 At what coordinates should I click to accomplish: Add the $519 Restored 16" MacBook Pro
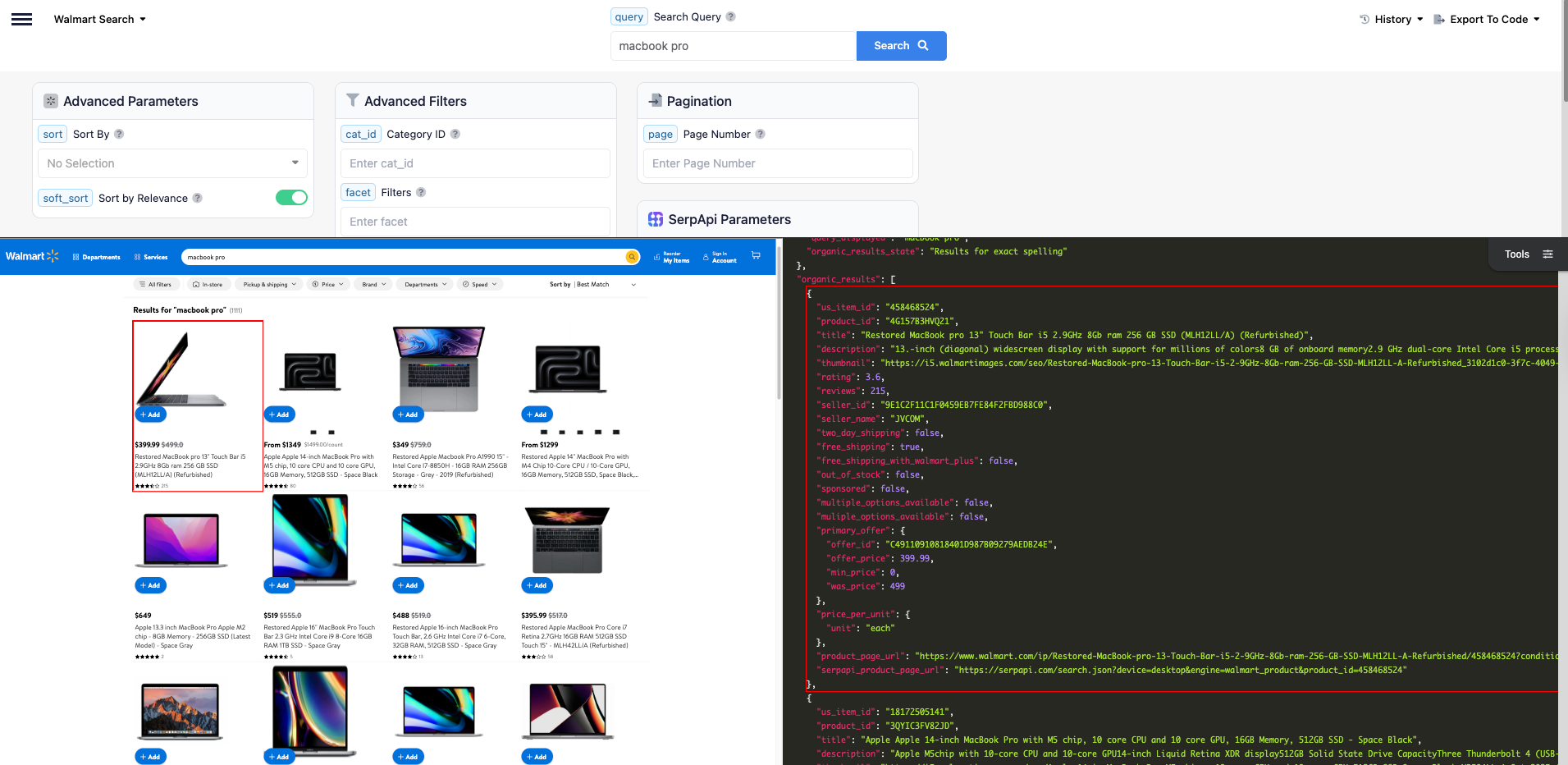(x=280, y=585)
